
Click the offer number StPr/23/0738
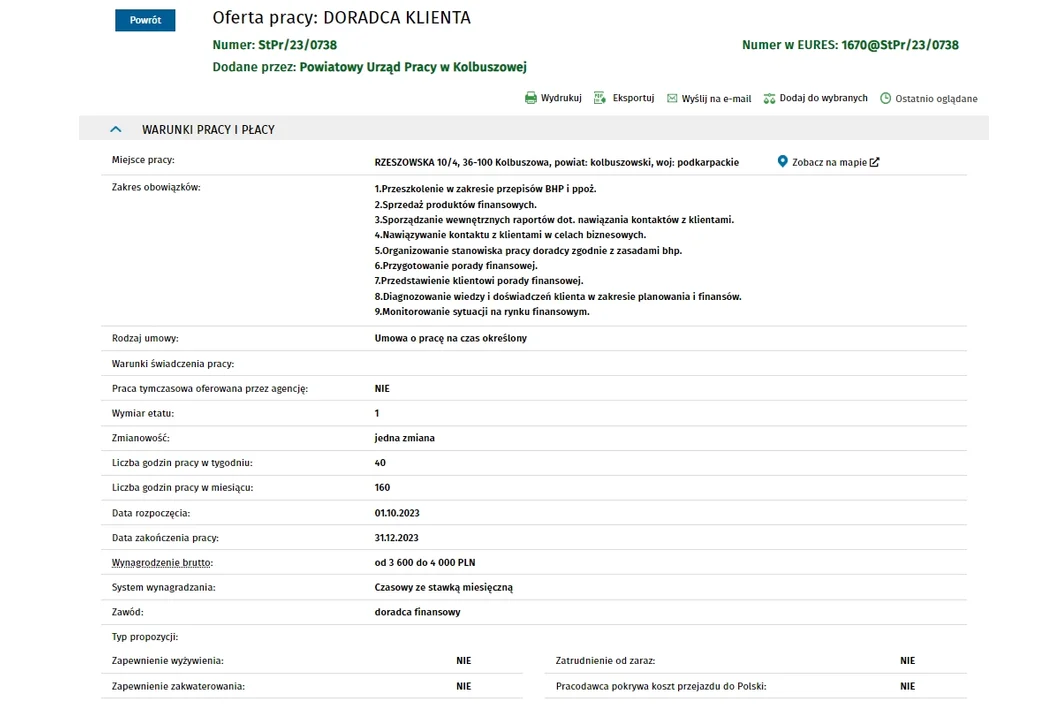(x=298, y=45)
